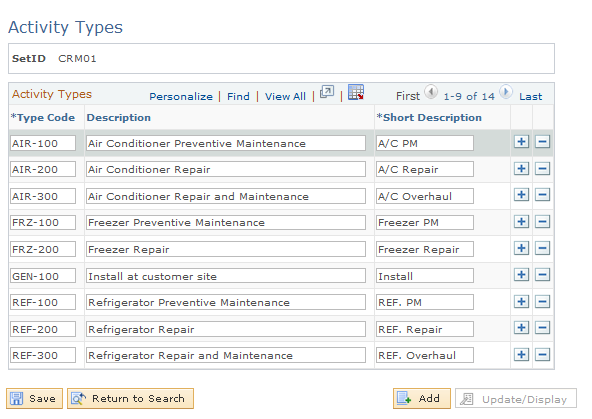This screenshot has width=592, height=419.
Task: Delete the AIR-100 row
Action: (542, 142)
